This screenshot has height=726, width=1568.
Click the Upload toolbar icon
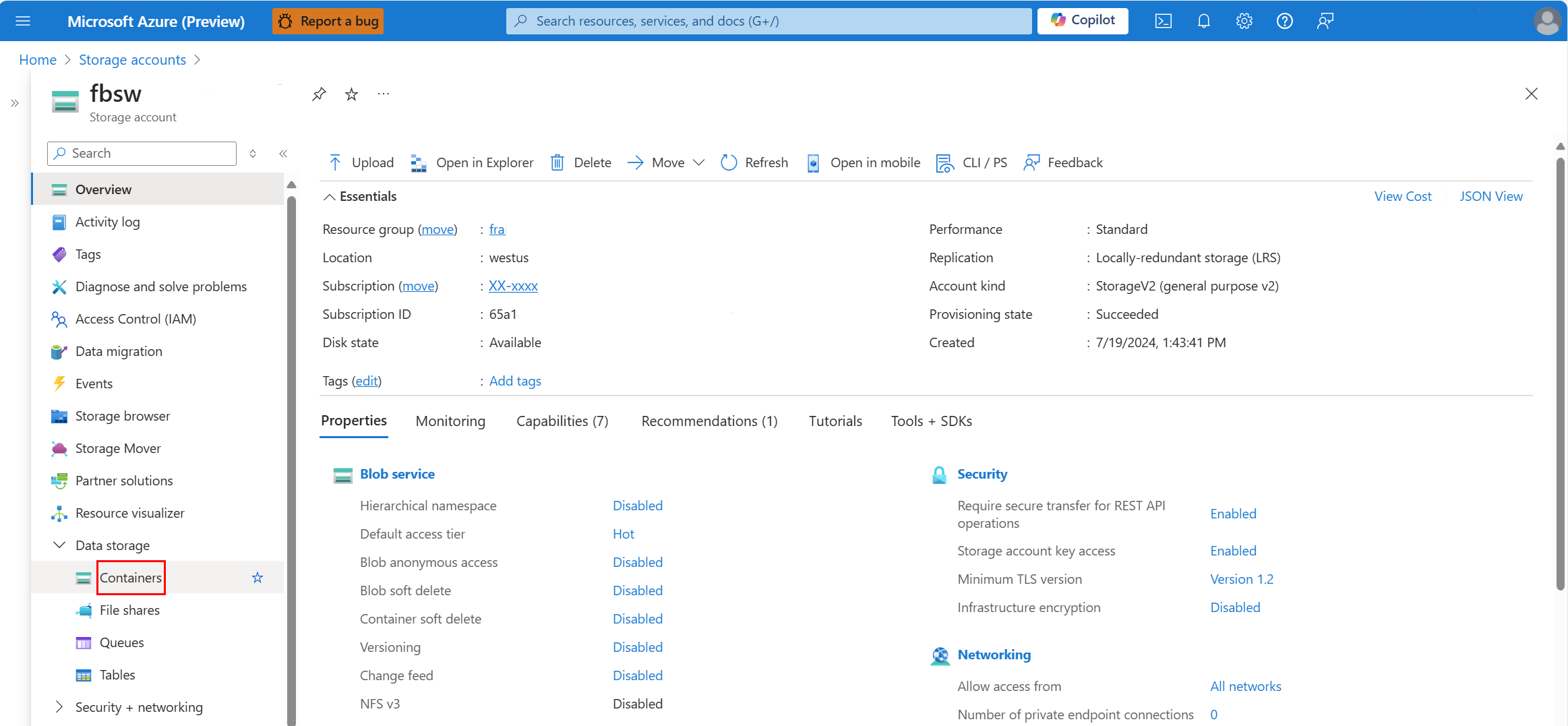335,162
